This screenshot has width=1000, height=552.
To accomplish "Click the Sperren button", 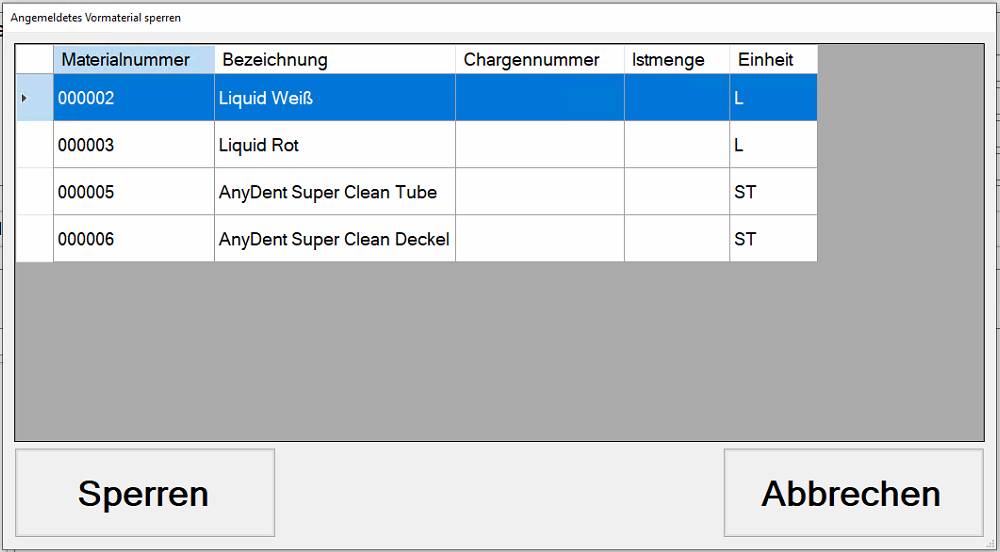I will [x=144, y=493].
